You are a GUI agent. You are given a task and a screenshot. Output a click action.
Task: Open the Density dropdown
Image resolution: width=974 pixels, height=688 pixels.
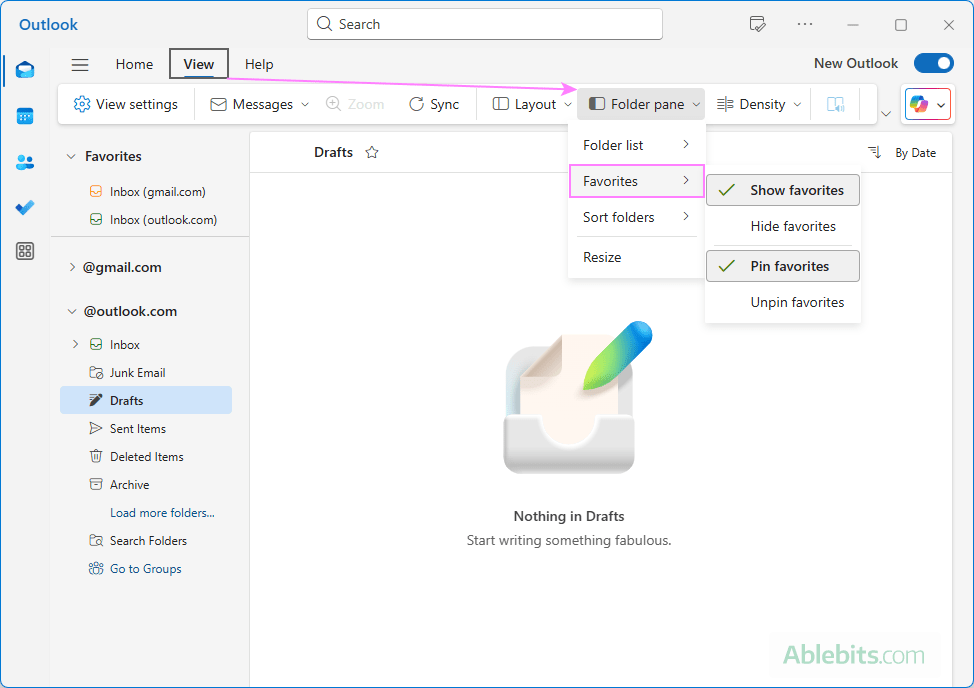click(x=758, y=104)
